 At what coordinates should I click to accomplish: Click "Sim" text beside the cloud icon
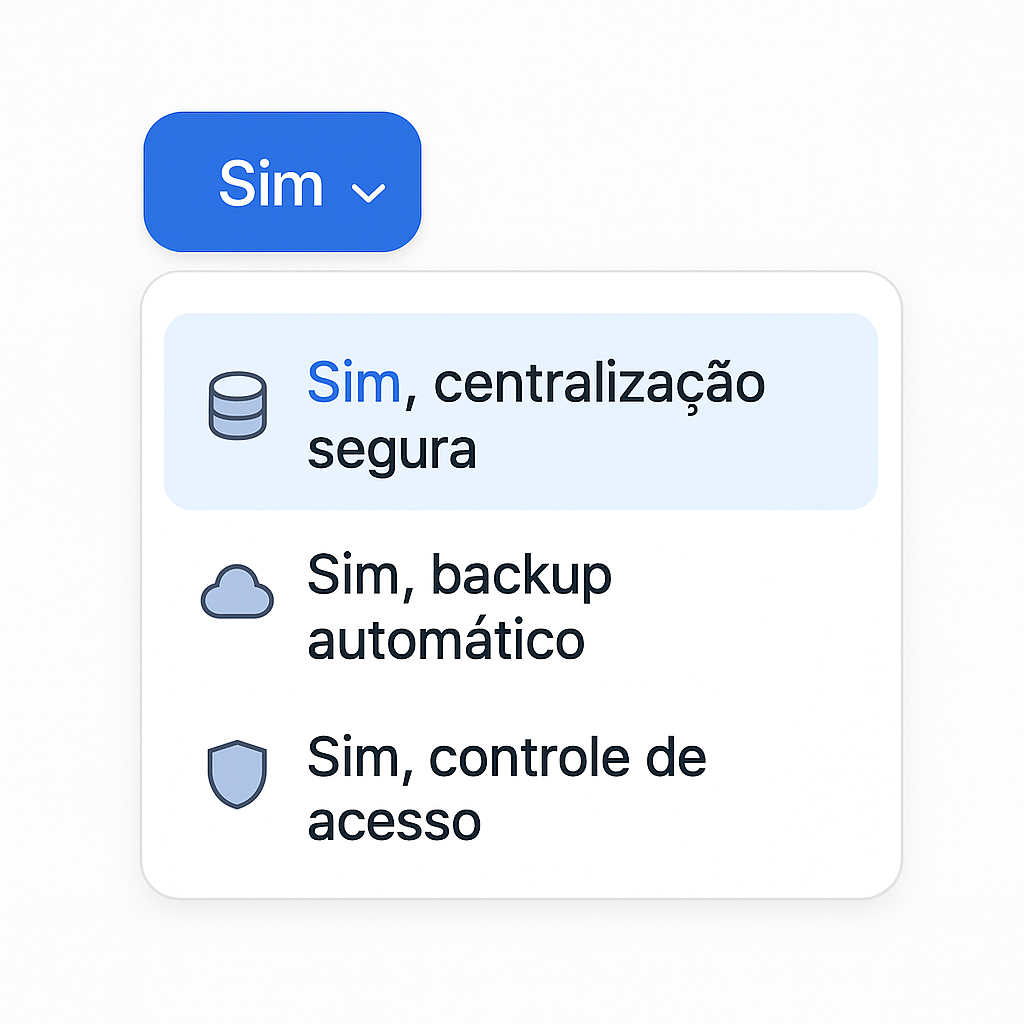(x=353, y=575)
